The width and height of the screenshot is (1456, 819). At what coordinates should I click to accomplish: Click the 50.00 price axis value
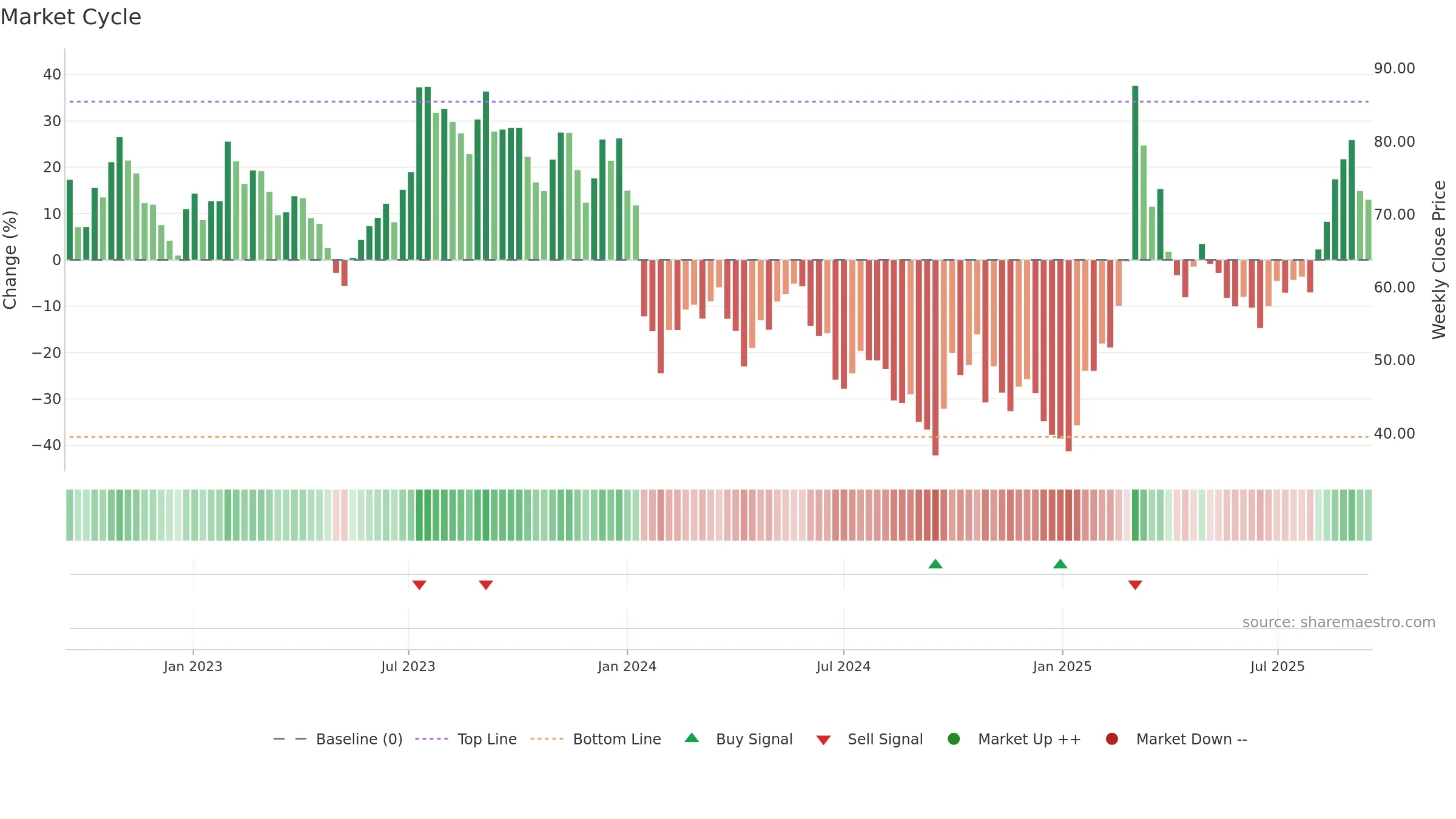tap(1394, 360)
